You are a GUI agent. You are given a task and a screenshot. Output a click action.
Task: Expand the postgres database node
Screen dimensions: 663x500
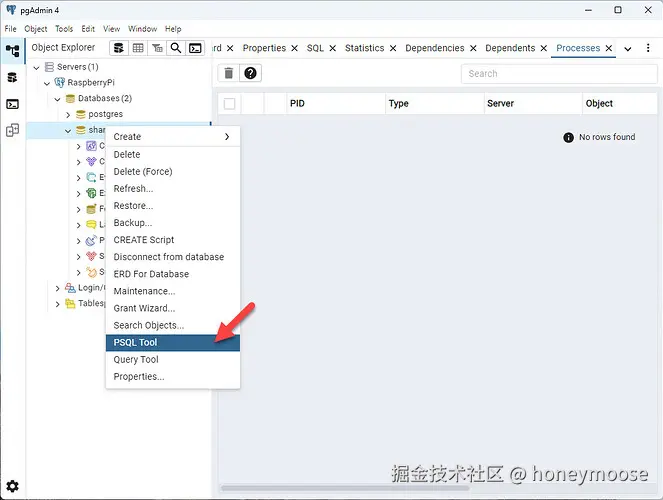68,115
